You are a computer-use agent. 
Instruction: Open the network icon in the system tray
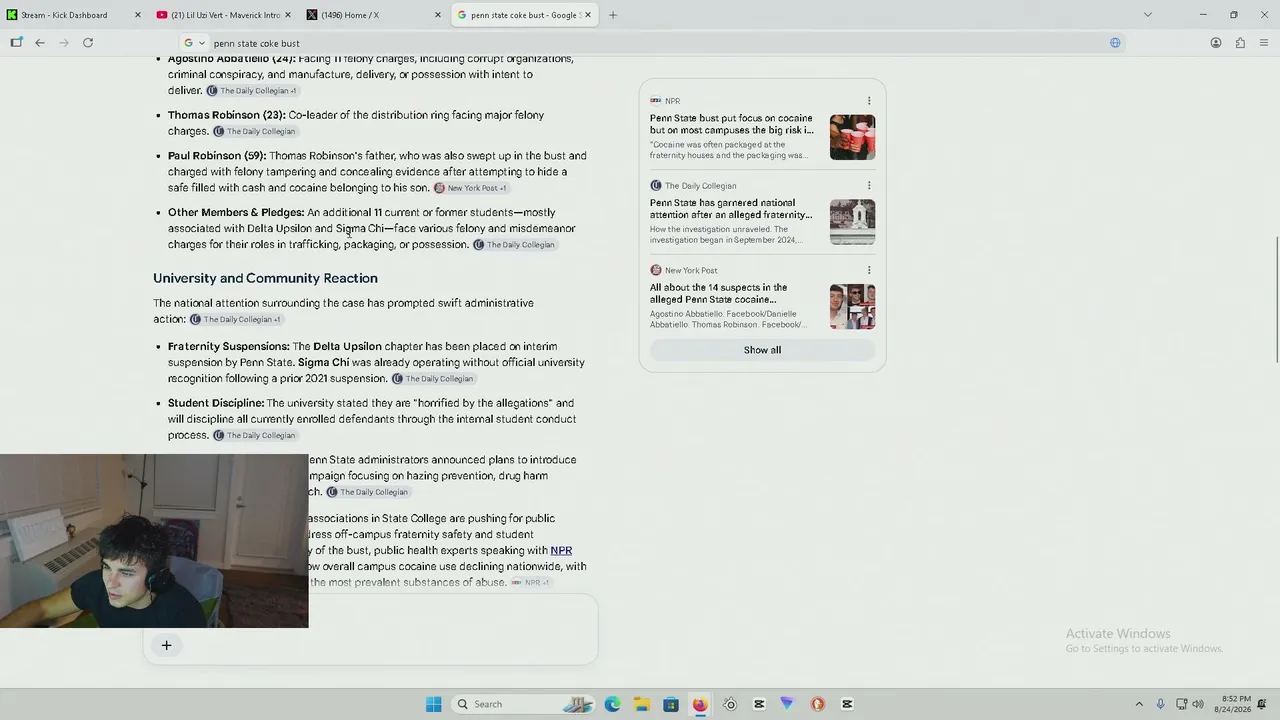tap(1181, 704)
